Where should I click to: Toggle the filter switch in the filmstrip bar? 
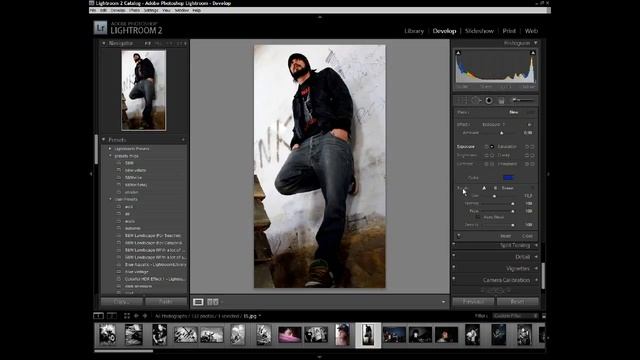[544, 316]
